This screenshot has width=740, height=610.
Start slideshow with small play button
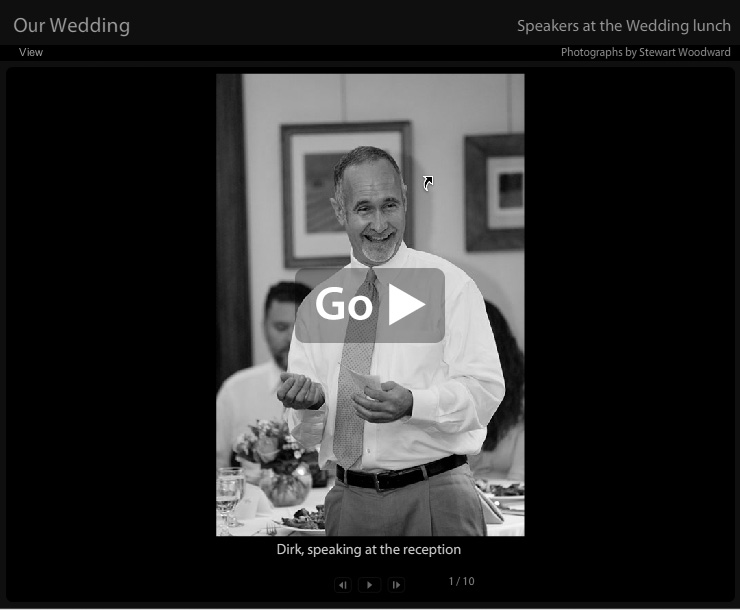click(370, 585)
